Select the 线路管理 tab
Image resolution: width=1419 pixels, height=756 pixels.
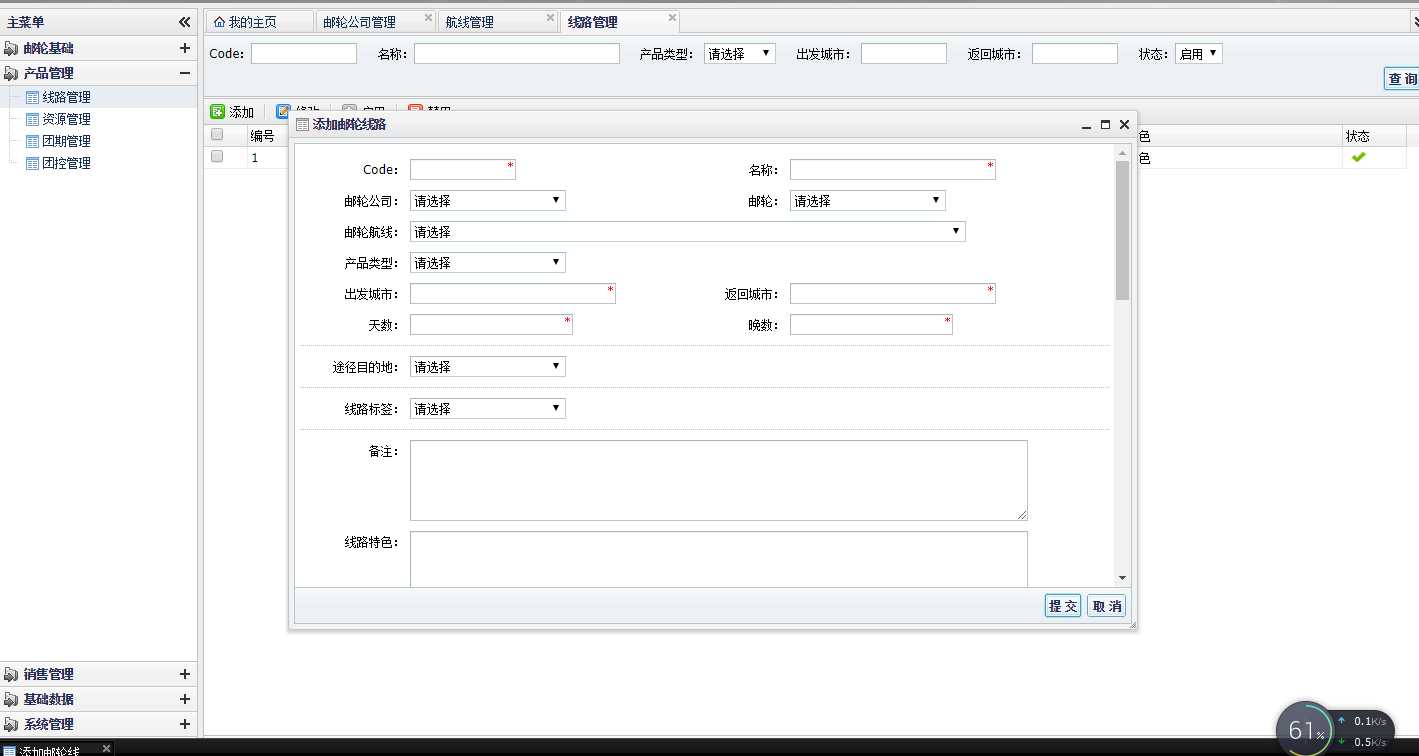pyautogui.click(x=619, y=21)
